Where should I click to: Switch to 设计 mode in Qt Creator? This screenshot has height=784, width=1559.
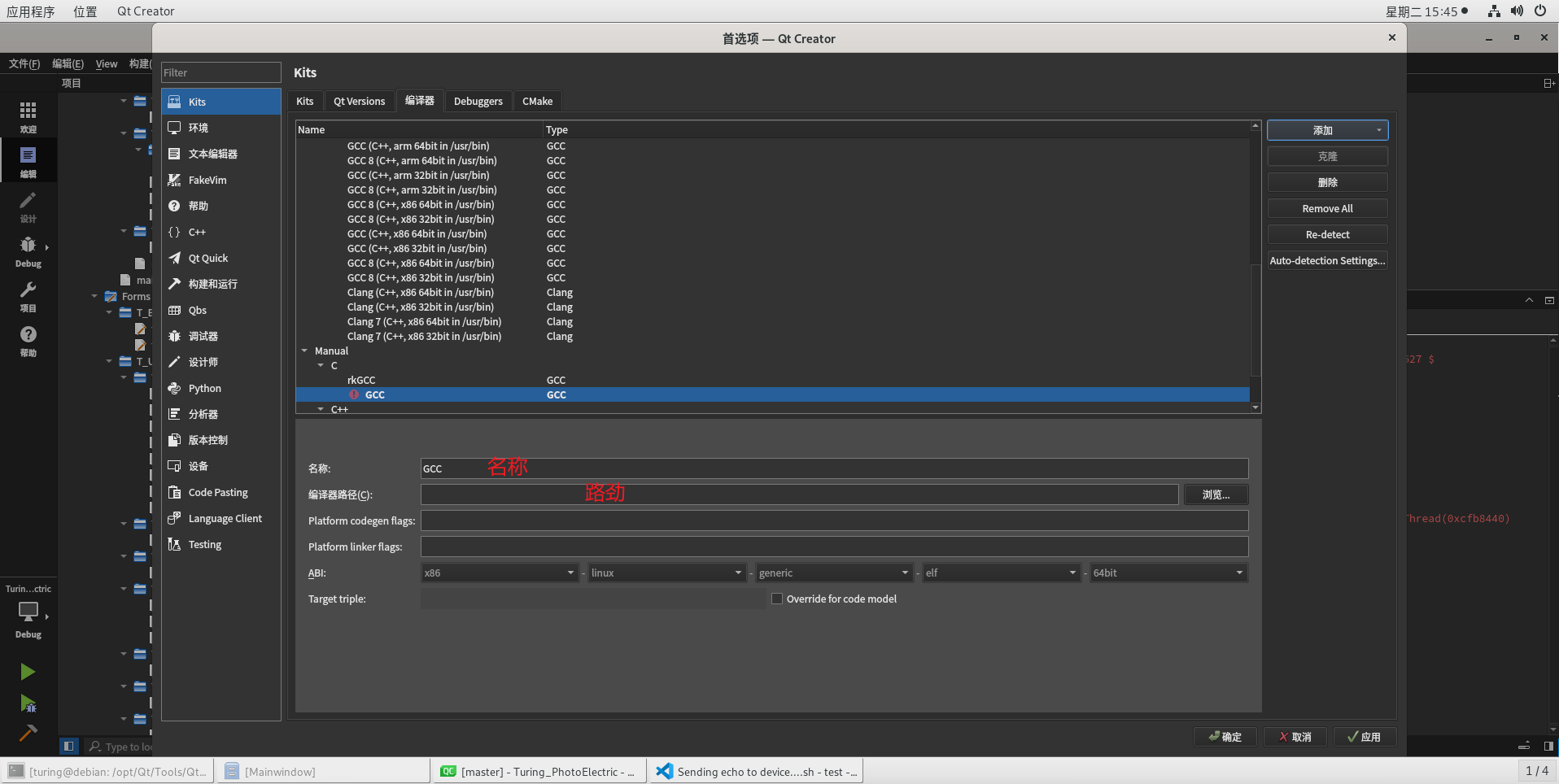(28, 206)
